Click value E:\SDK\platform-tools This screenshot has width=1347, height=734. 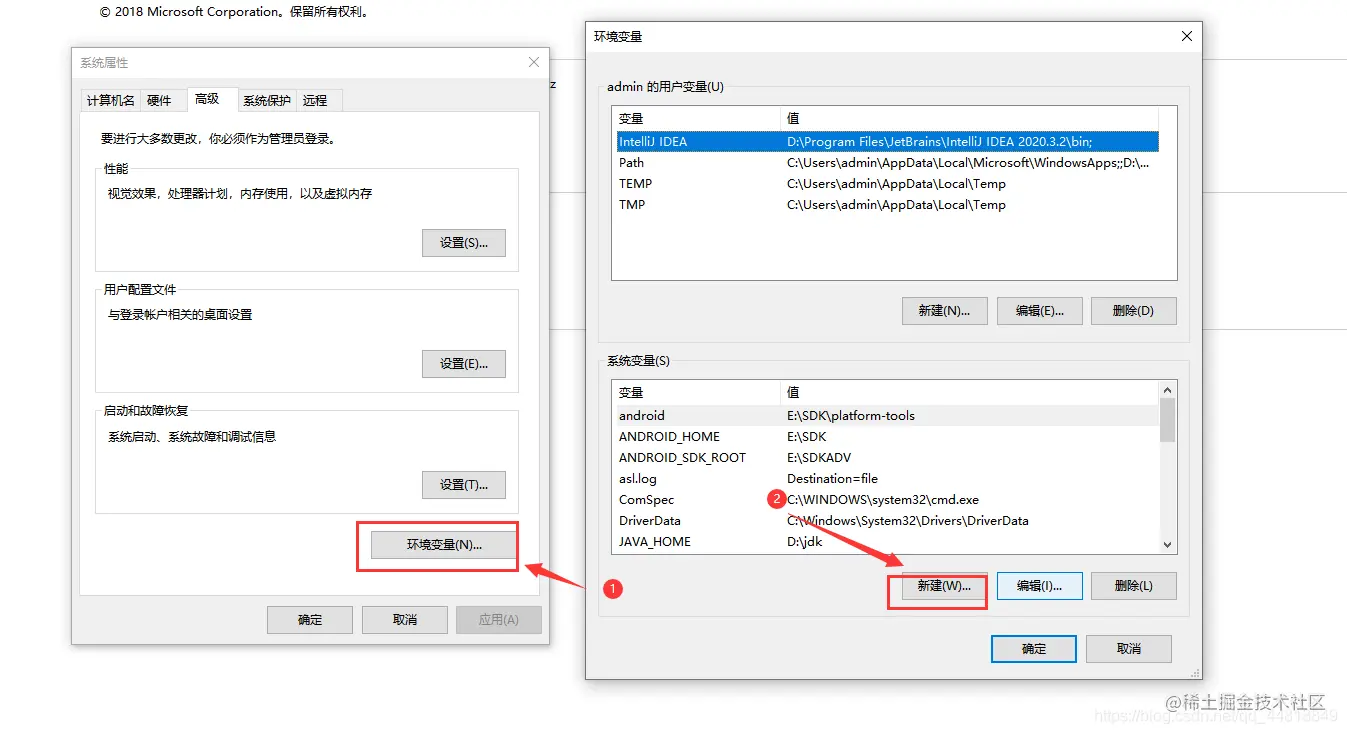click(x=851, y=416)
